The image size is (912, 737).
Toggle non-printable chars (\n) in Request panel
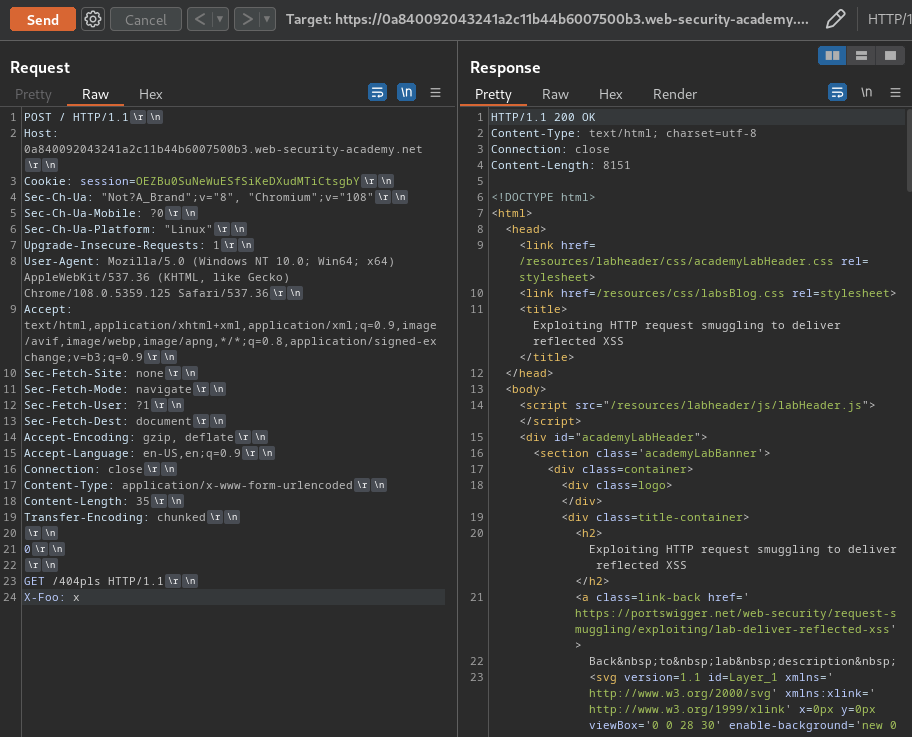[407, 92]
